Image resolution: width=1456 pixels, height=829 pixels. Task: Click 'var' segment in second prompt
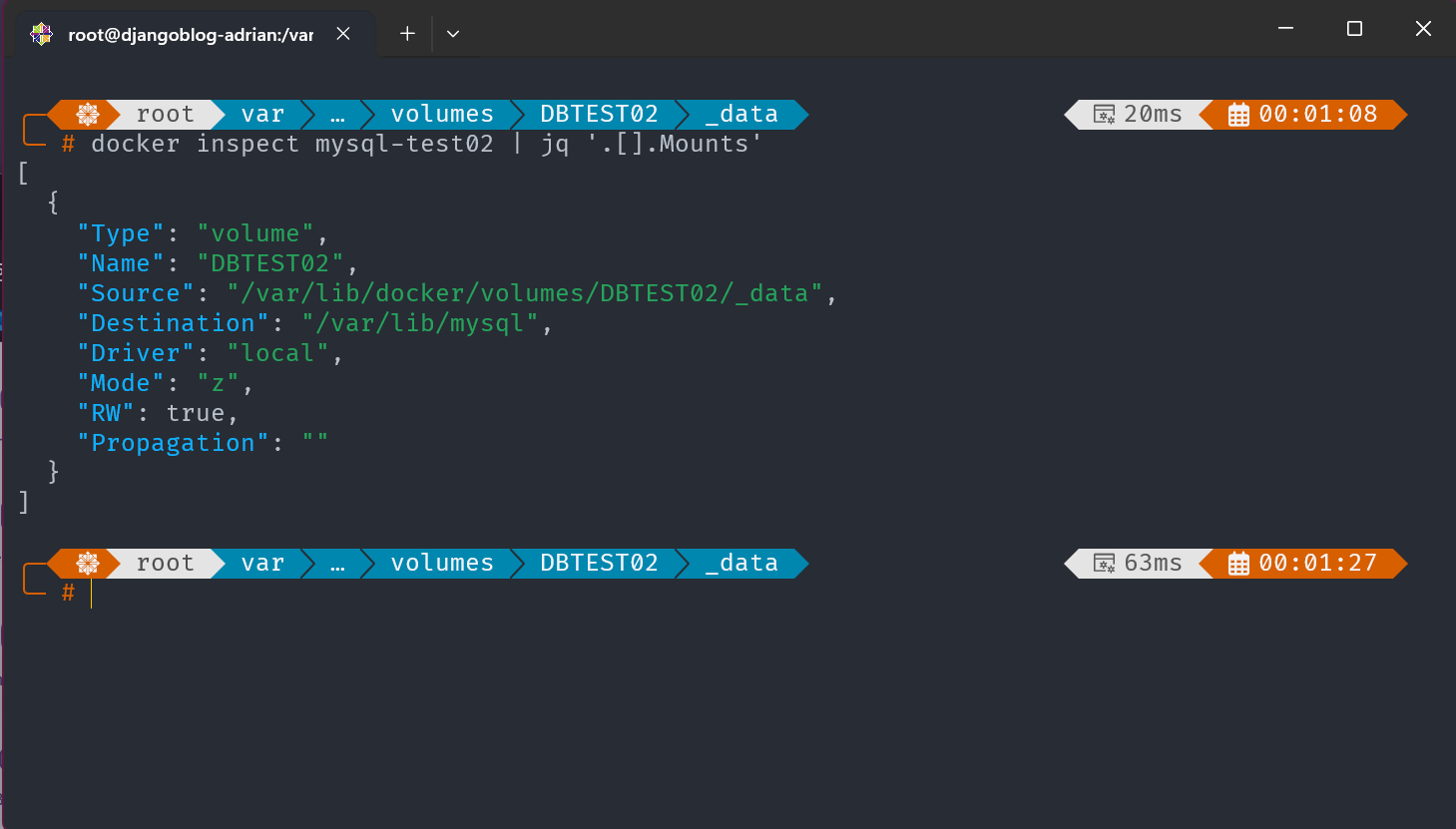click(x=262, y=564)
